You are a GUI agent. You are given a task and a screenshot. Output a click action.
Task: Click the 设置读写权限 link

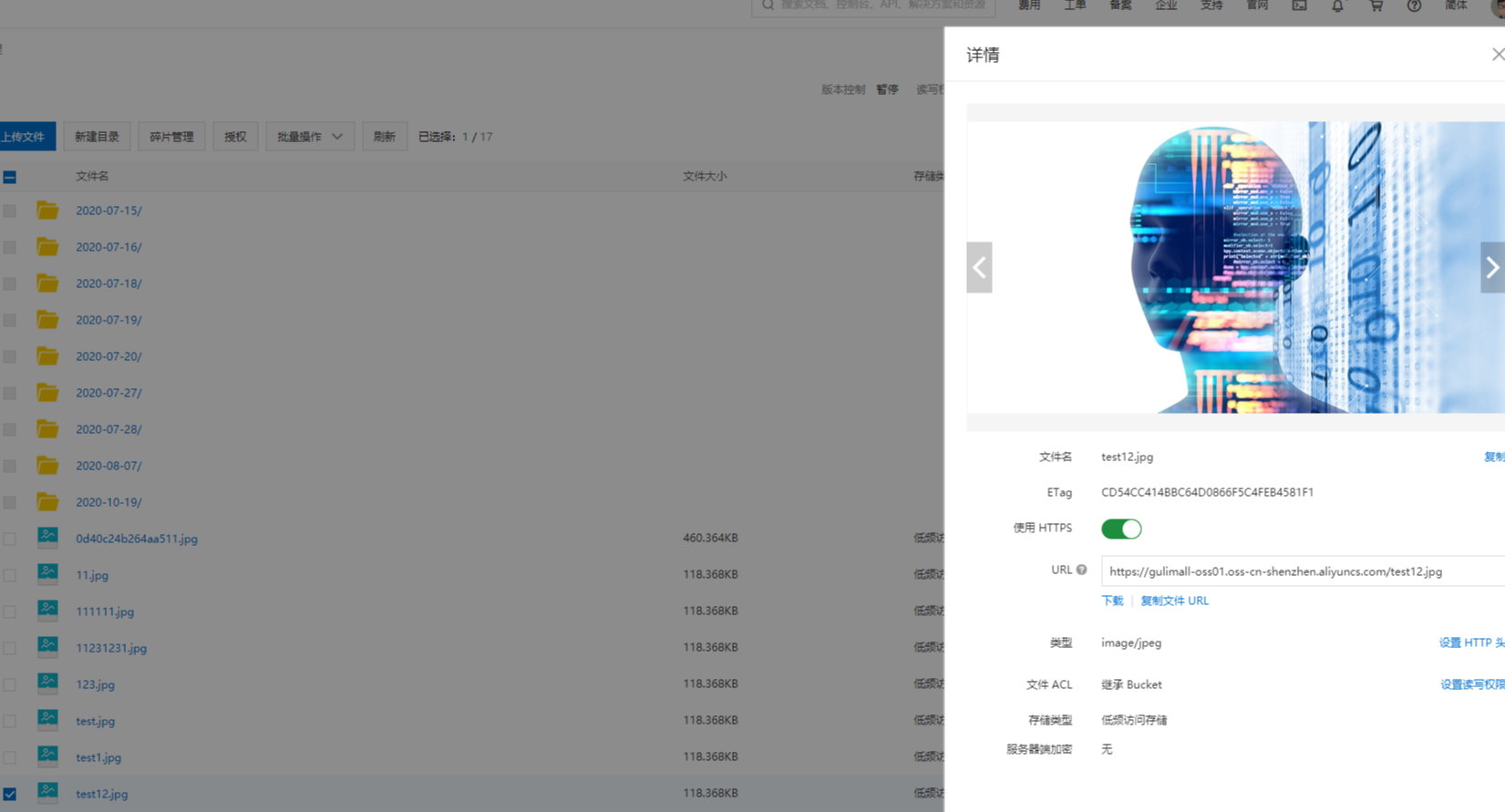1472,684
